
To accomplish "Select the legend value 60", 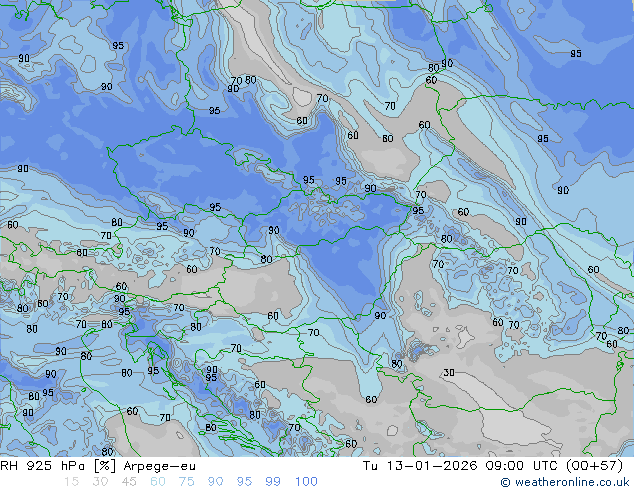I will pos(158,482).
